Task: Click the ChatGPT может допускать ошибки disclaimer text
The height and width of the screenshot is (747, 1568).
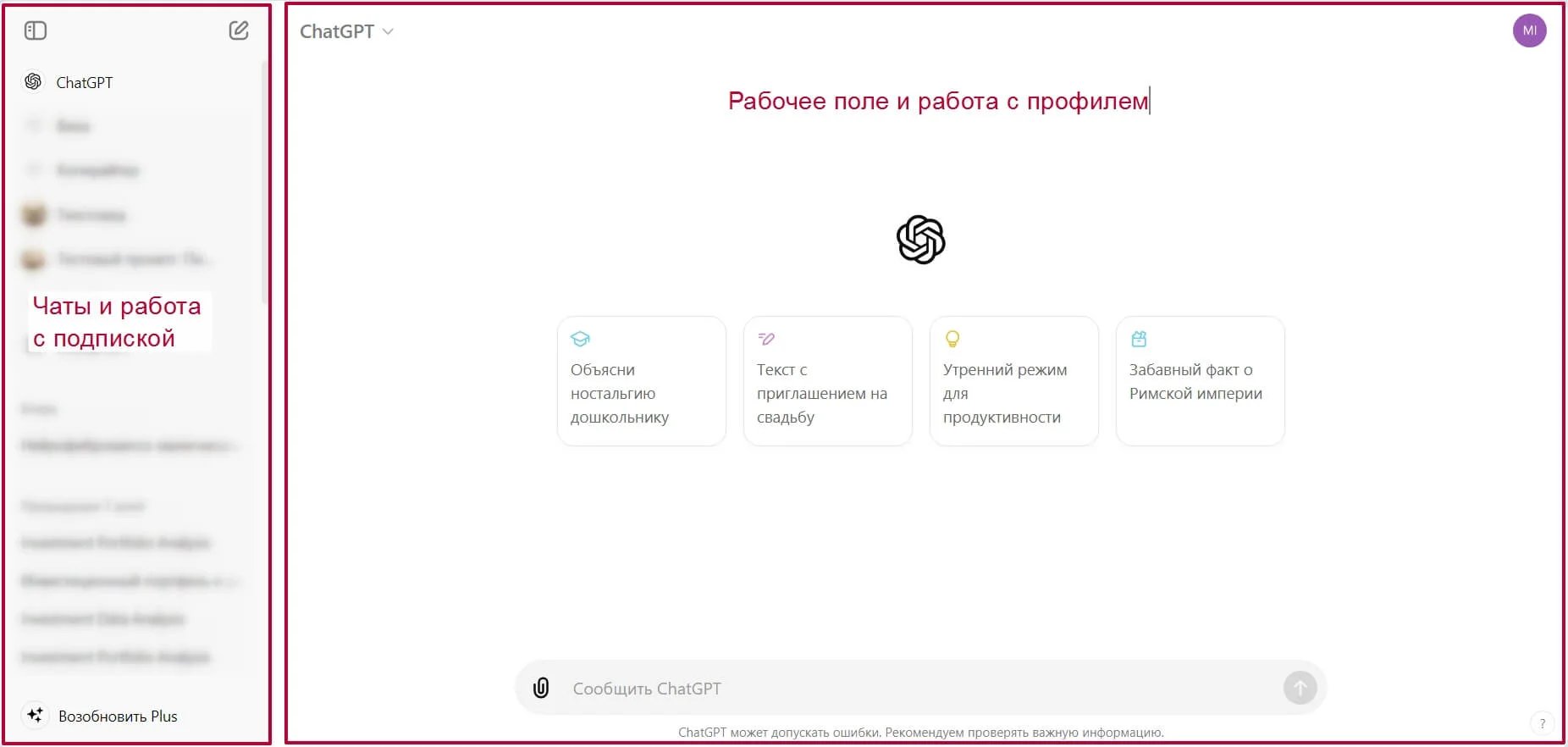Action: pos(921,733)
